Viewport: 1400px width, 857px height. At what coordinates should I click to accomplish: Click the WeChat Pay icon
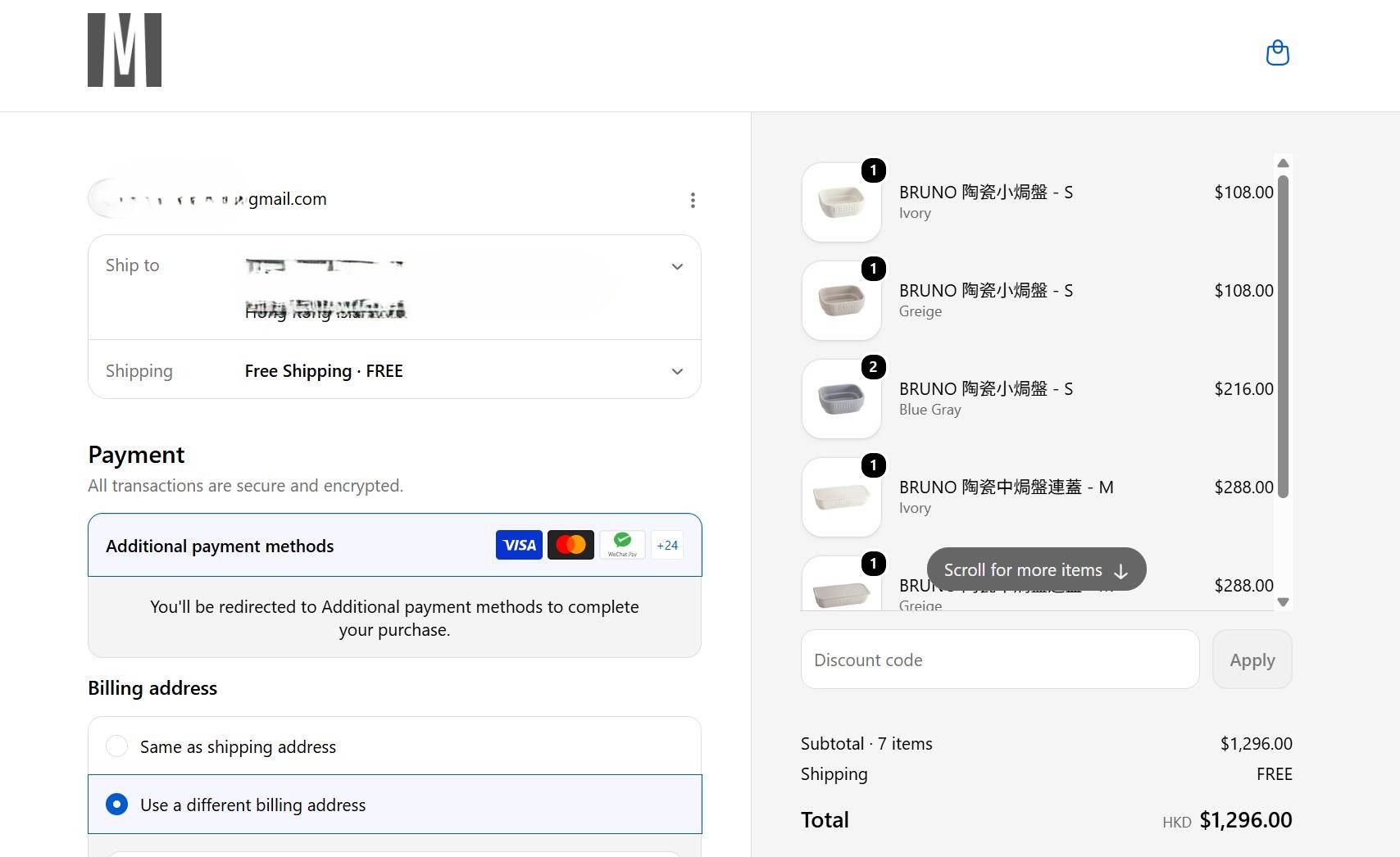(622, 545)
